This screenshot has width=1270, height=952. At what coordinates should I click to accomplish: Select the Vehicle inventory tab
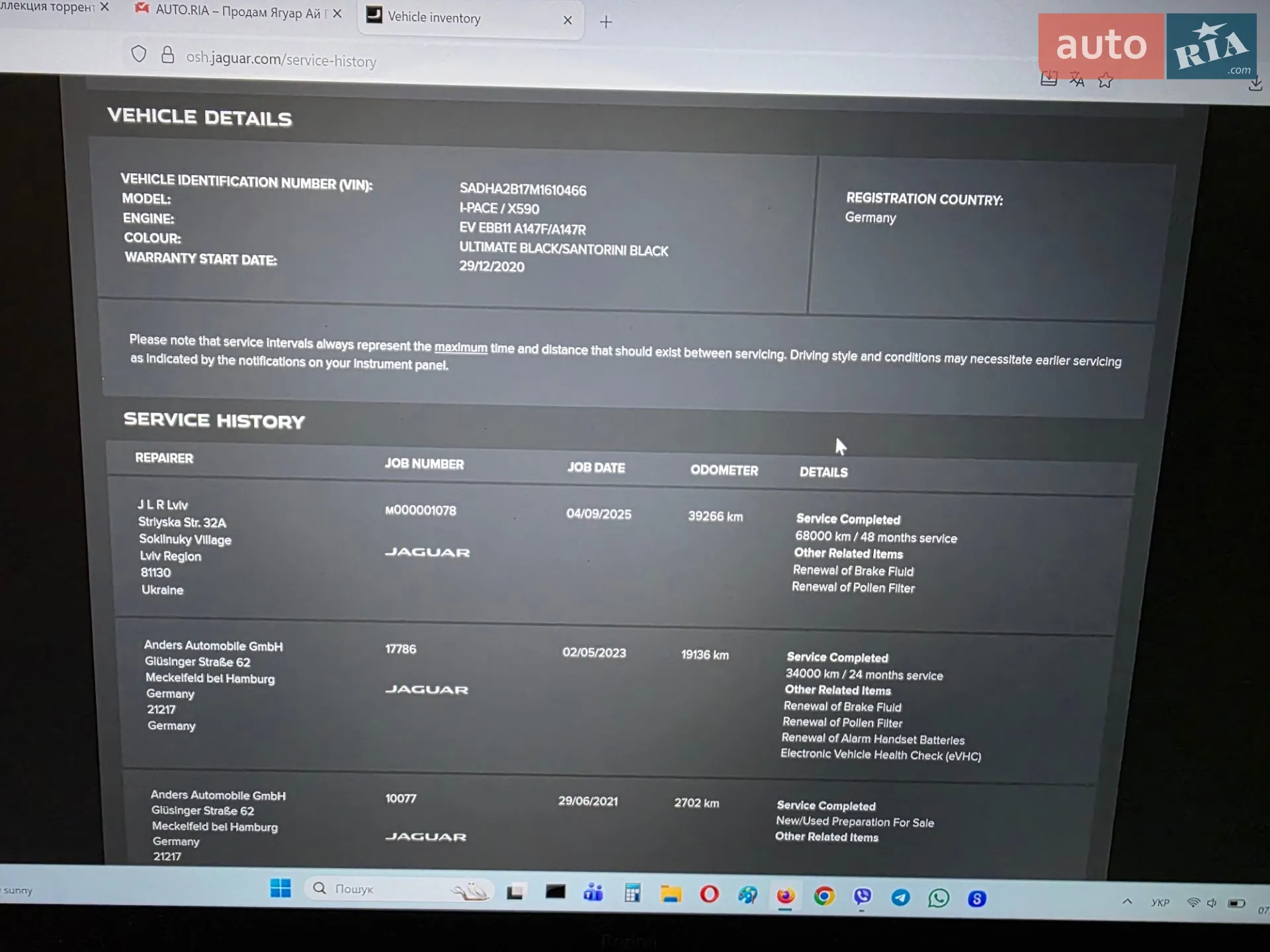coord(470,19)
